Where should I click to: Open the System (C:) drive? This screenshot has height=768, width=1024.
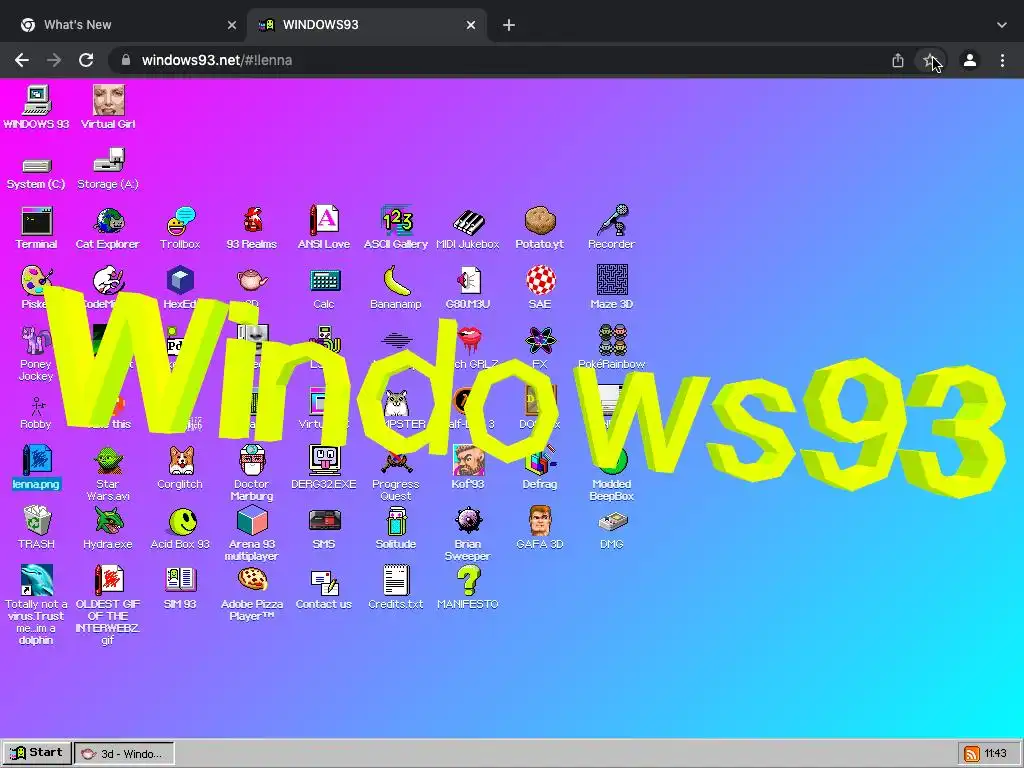tap(37, 173)
